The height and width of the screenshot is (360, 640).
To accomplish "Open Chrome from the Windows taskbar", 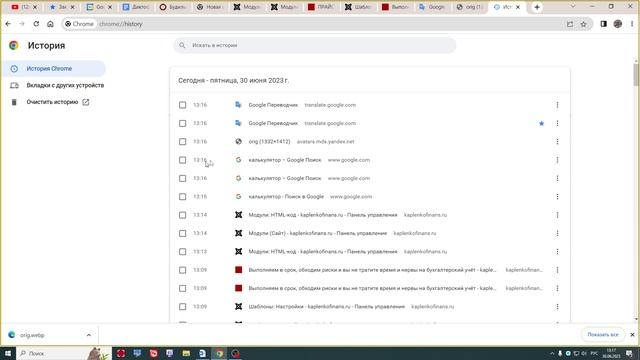I will pyautogui.click(x=219, y=353).
